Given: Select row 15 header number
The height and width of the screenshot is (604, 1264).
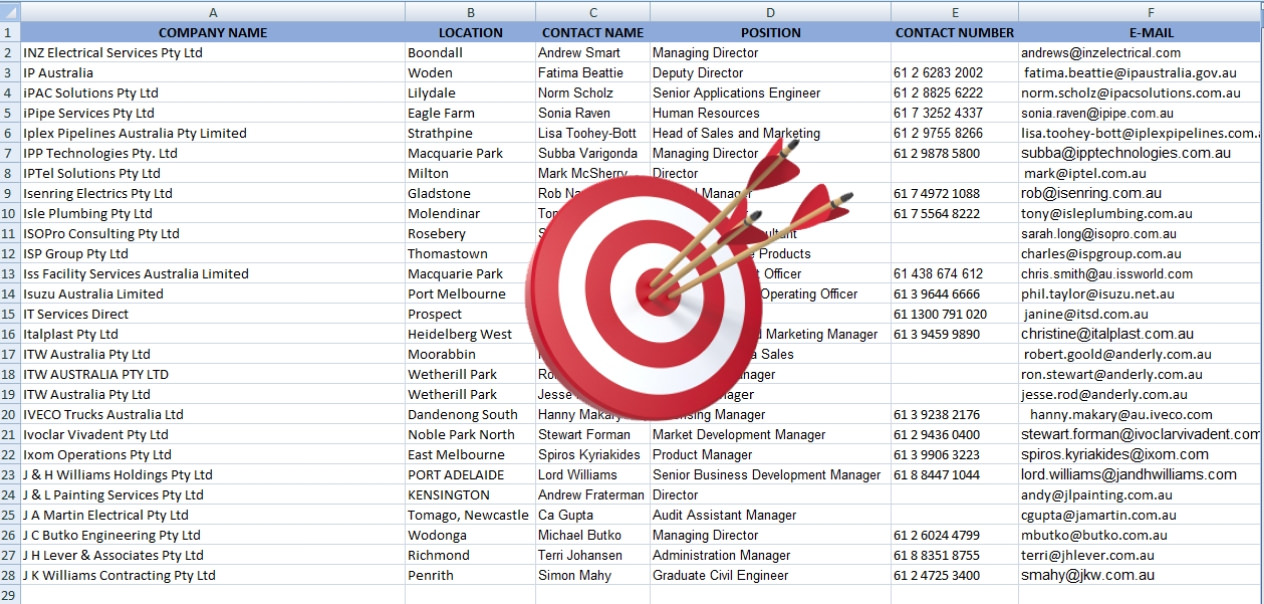Looking at the screenshot, I should [10, 314].
